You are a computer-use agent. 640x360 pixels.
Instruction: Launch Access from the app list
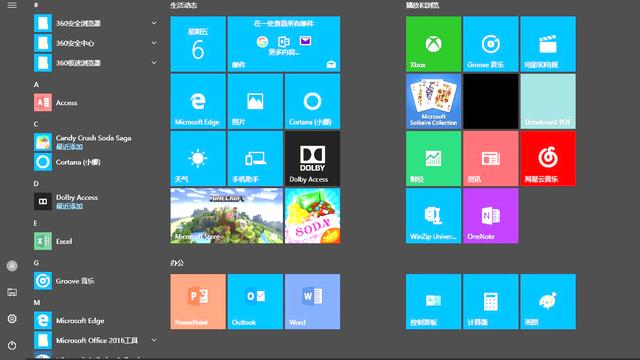click(96, 102)
